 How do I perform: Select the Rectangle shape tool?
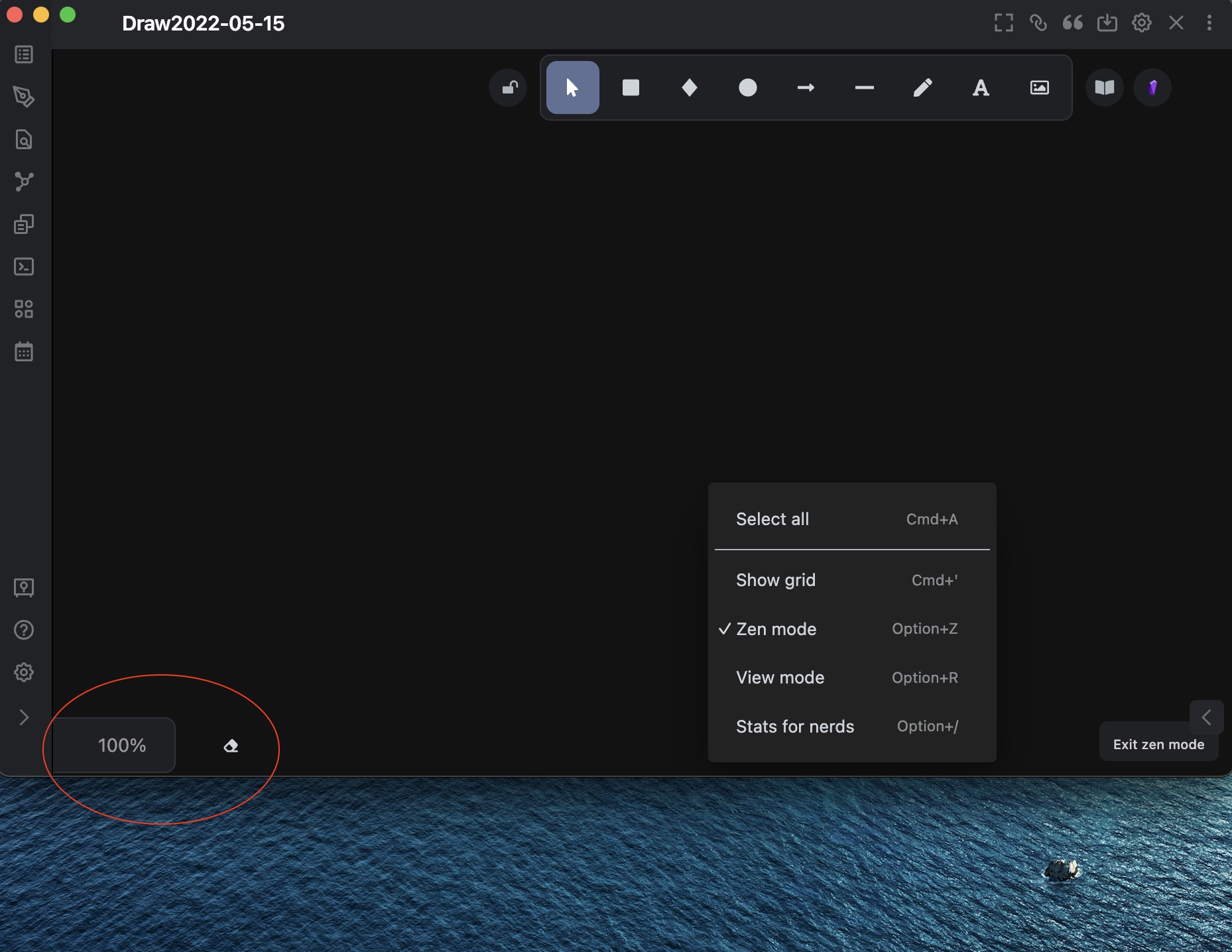click(631, 88)
